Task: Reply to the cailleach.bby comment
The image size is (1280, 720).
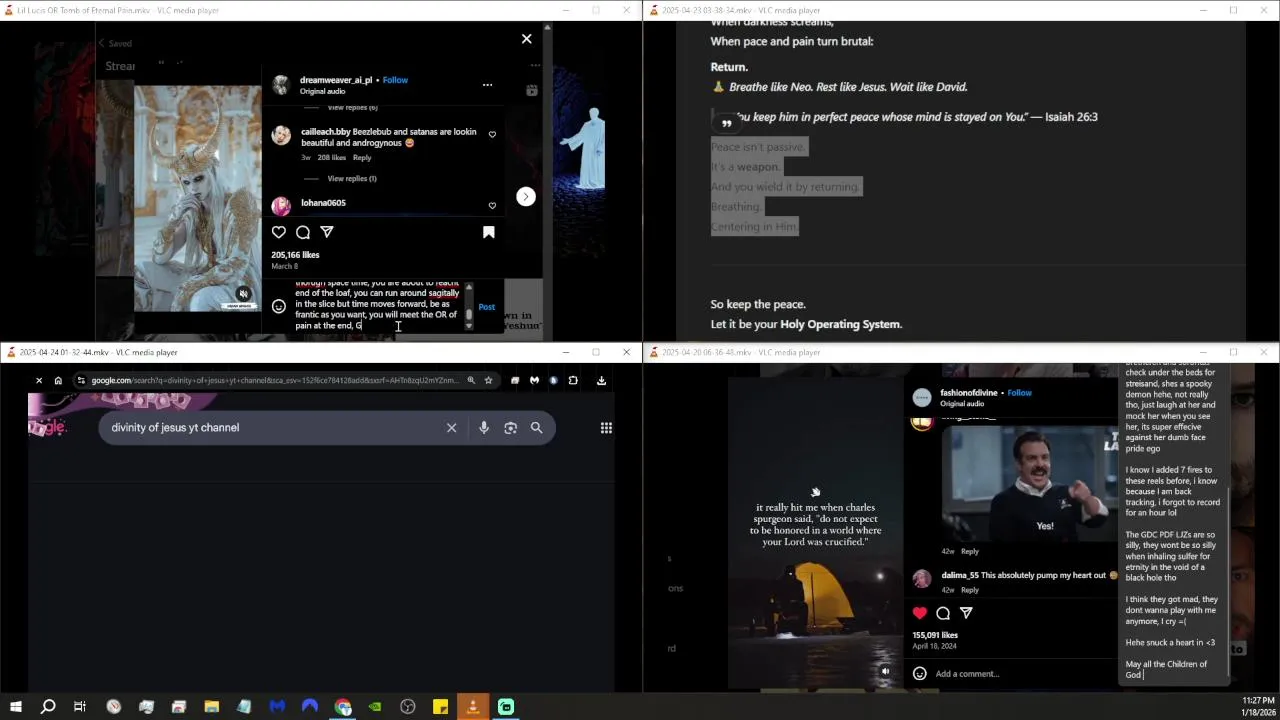Action: (362, 158)
